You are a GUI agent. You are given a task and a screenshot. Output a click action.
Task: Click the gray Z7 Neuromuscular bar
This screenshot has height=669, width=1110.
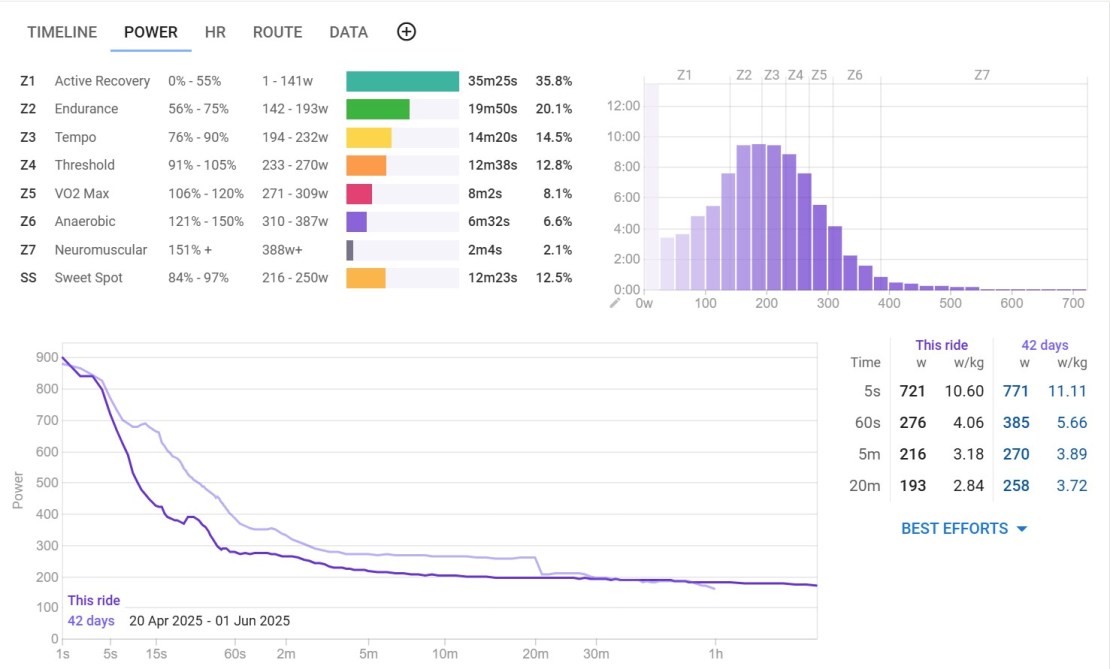click(350, 250)
